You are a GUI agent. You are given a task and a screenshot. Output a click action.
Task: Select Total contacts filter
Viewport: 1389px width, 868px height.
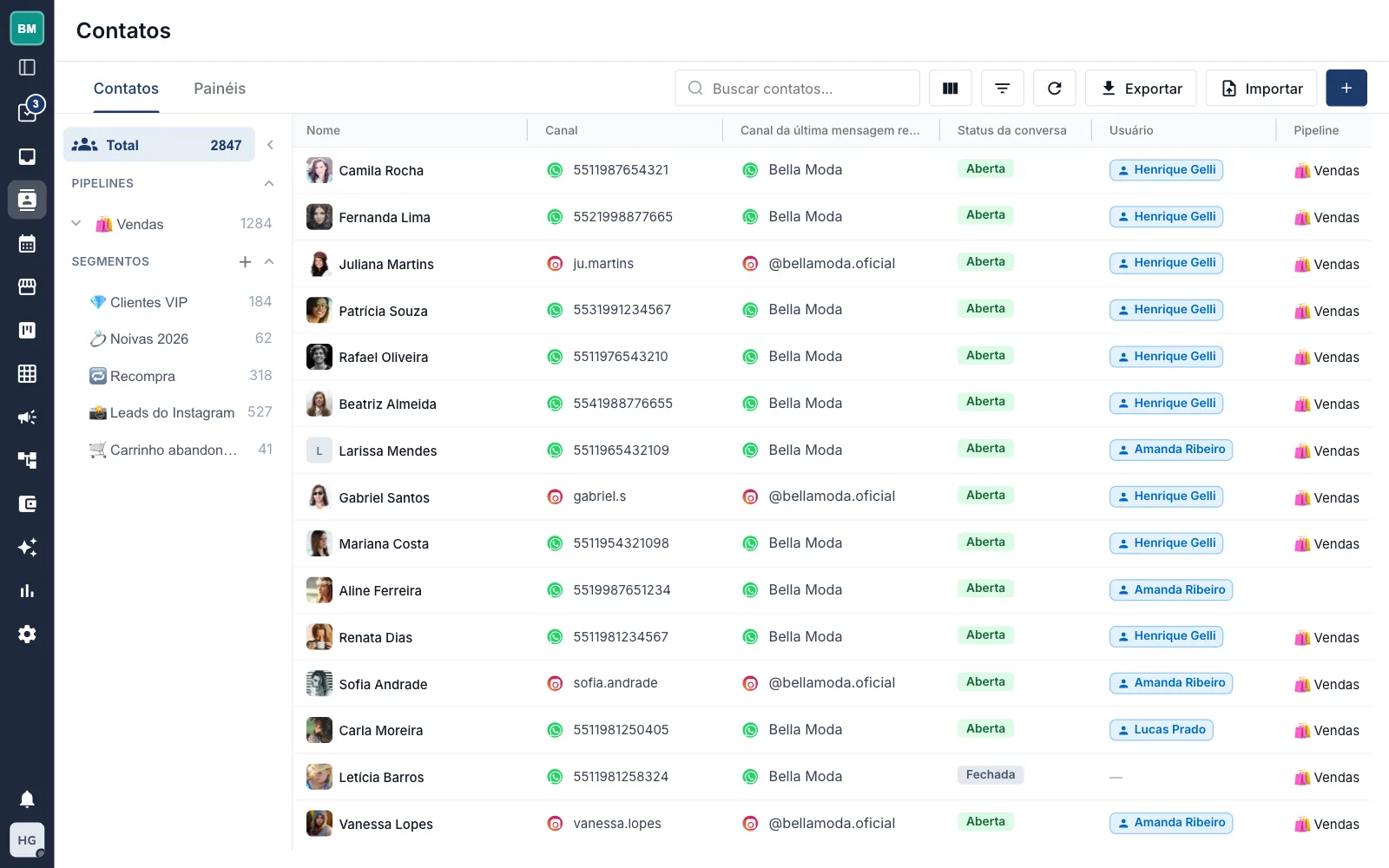coord(159,145)
